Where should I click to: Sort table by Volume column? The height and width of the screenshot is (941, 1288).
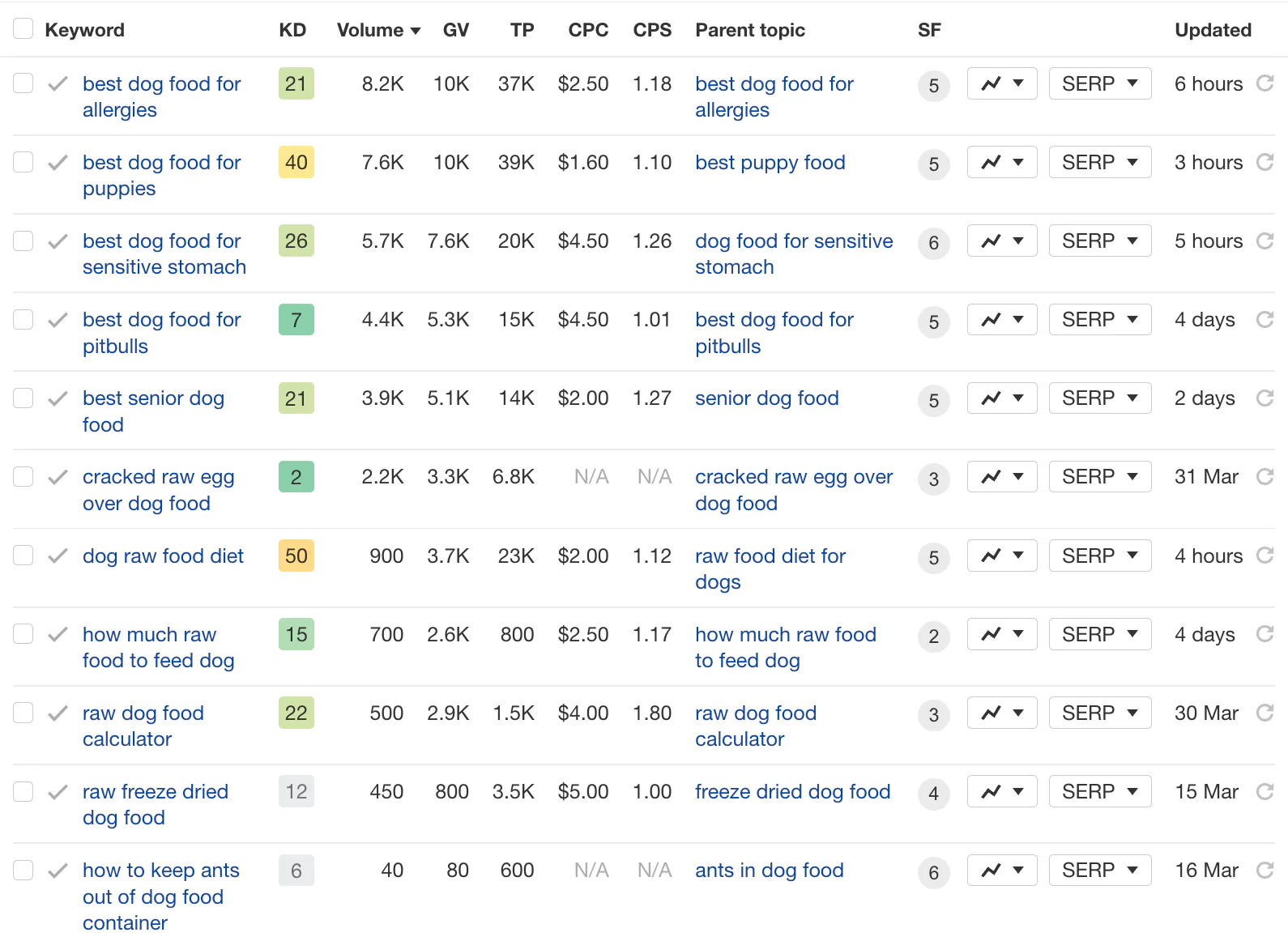pyautogui.click(x=378, y=30)
